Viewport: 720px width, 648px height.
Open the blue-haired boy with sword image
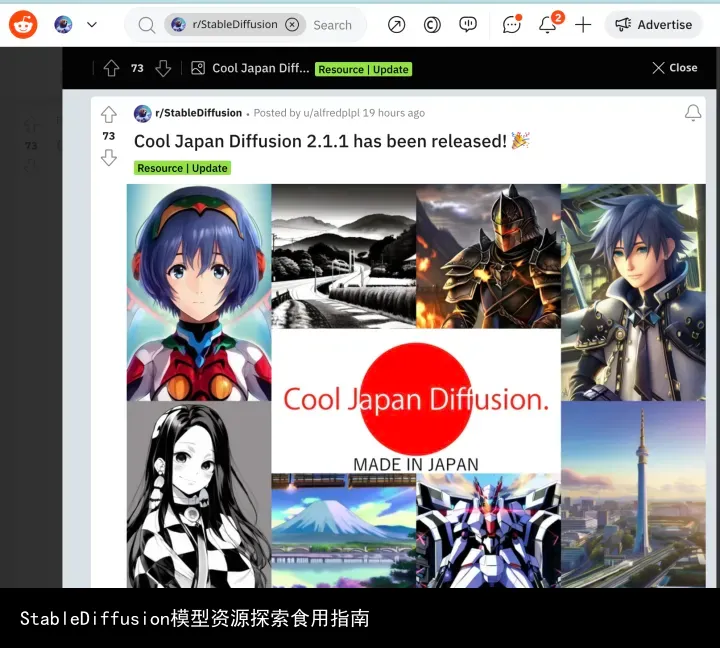pyautogui.click(x=633, y=293)
